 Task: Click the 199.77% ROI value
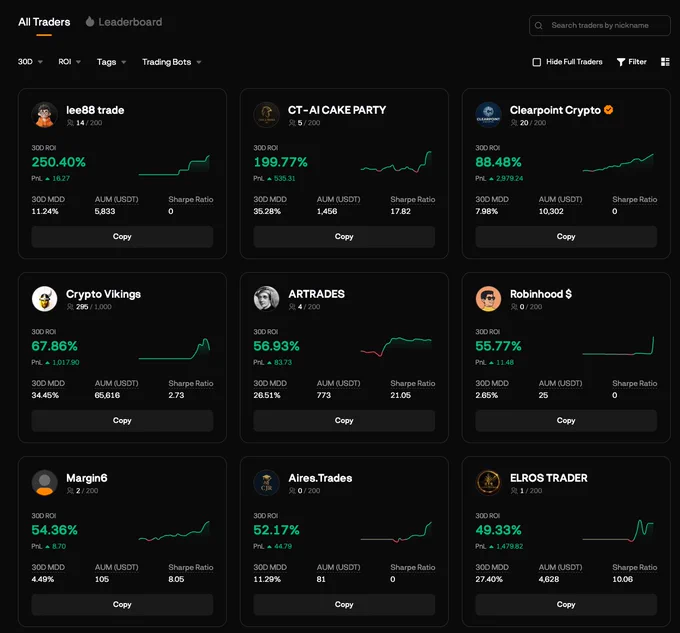click(x=281, y=162)
